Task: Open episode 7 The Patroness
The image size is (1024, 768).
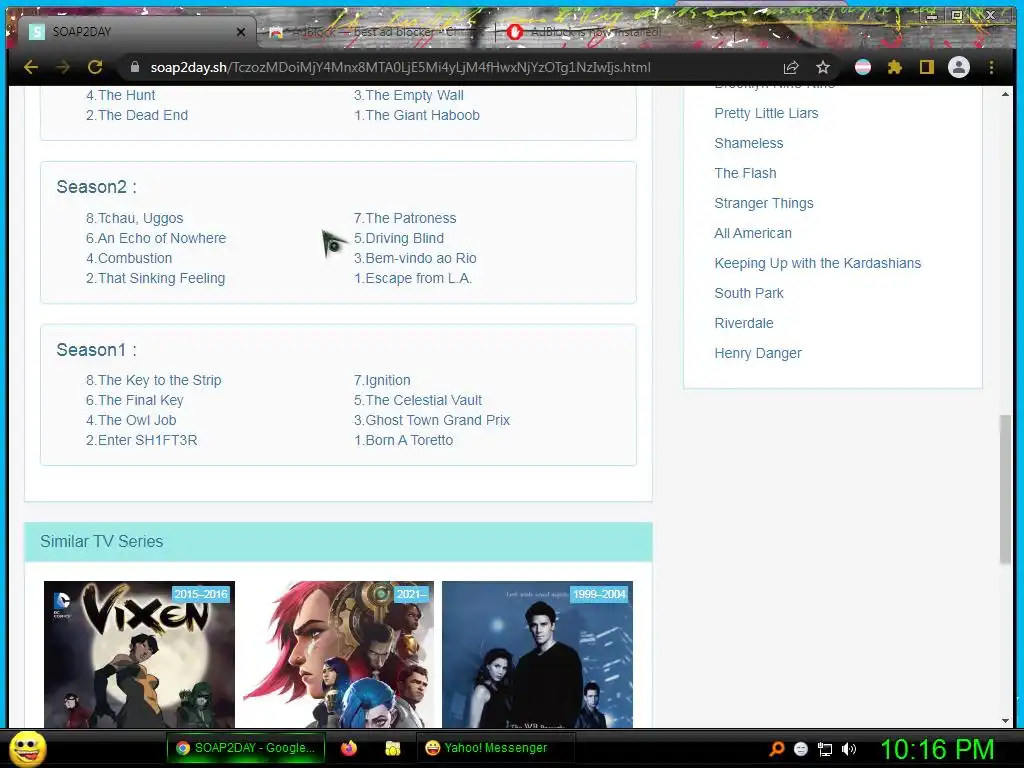Action: tap(405, 218)
